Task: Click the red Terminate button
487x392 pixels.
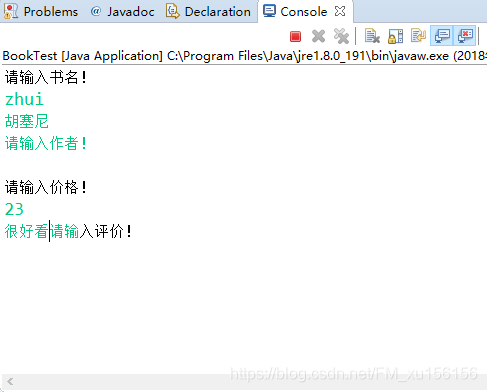Action: pyautogui.click(x=295, y=36)
